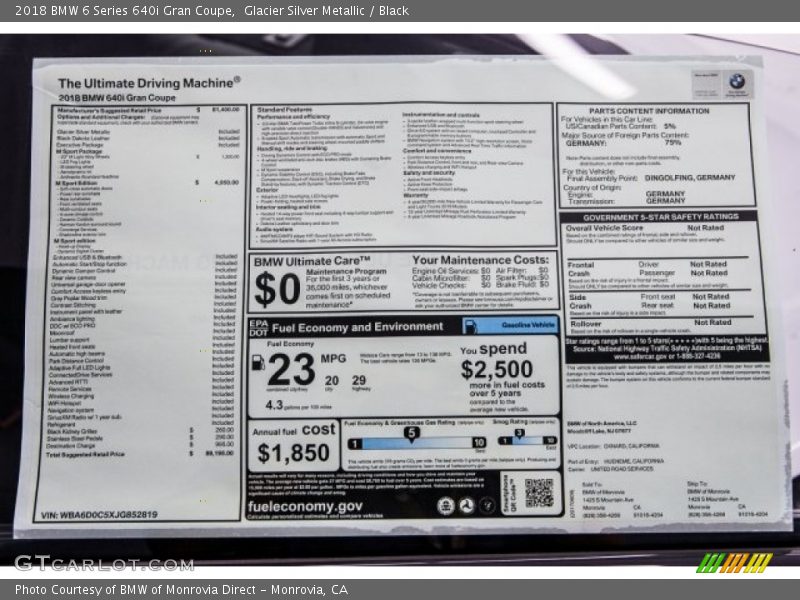Click the 'Executive Package' option row
The height and width of the screenshot is (600, 800).
click(148, 145)
